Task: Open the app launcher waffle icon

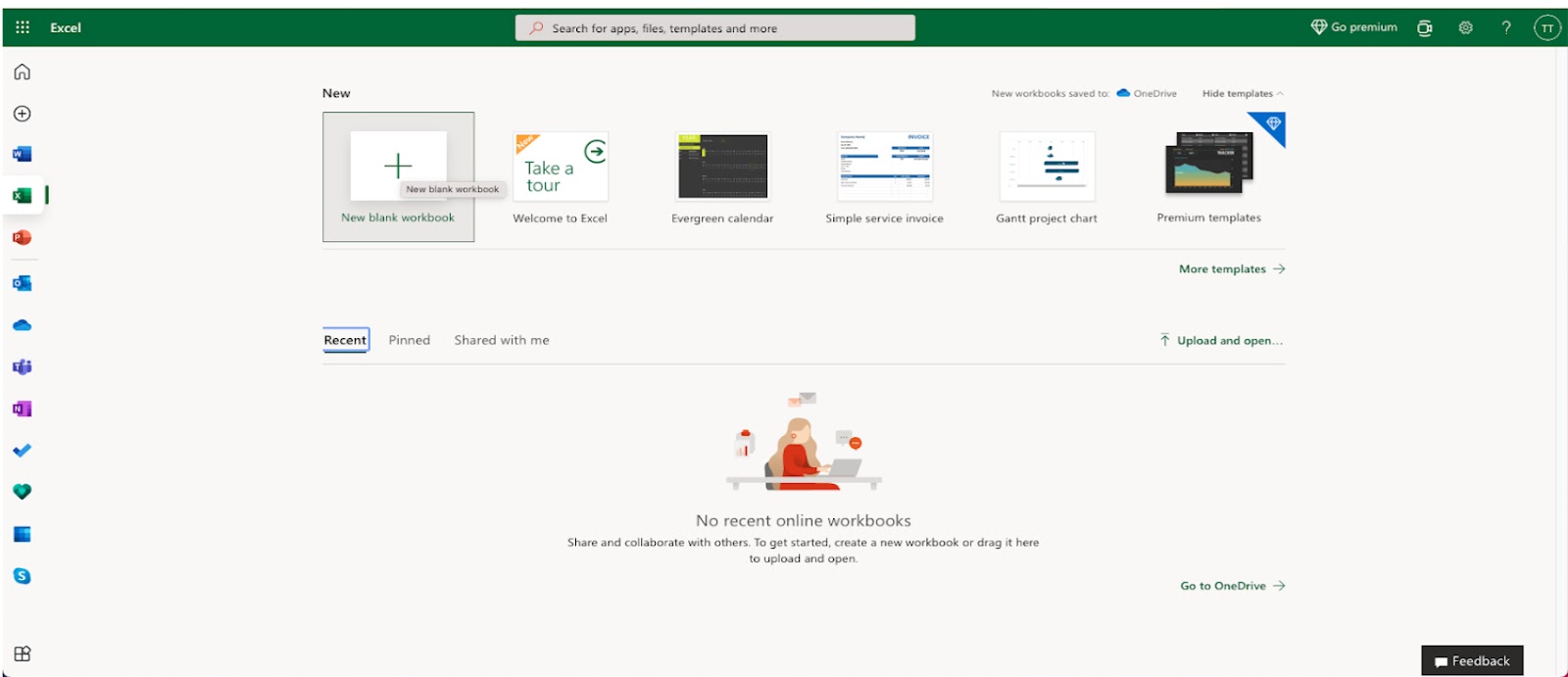Action: pyautogui.click(x=23, y=27)
